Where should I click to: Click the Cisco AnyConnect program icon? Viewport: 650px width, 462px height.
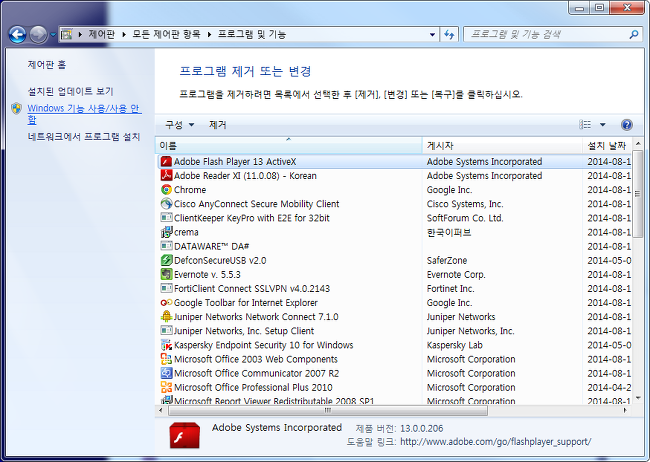[x=166, y=204]
